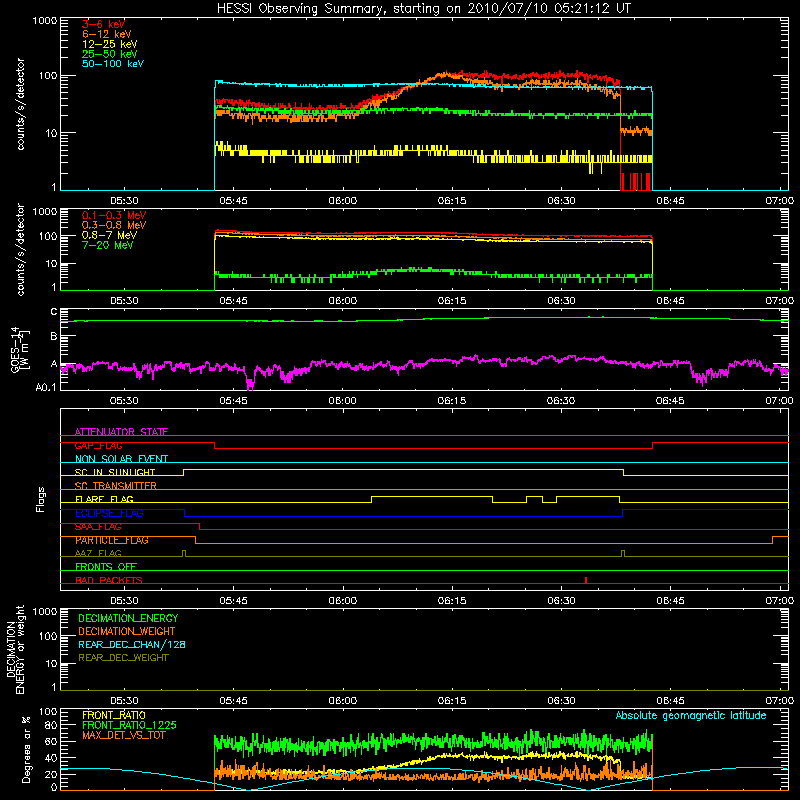This screenshot has width=800, height=800.
Task: Click the 12-25 keV legend label
Action: click(110, 44)
